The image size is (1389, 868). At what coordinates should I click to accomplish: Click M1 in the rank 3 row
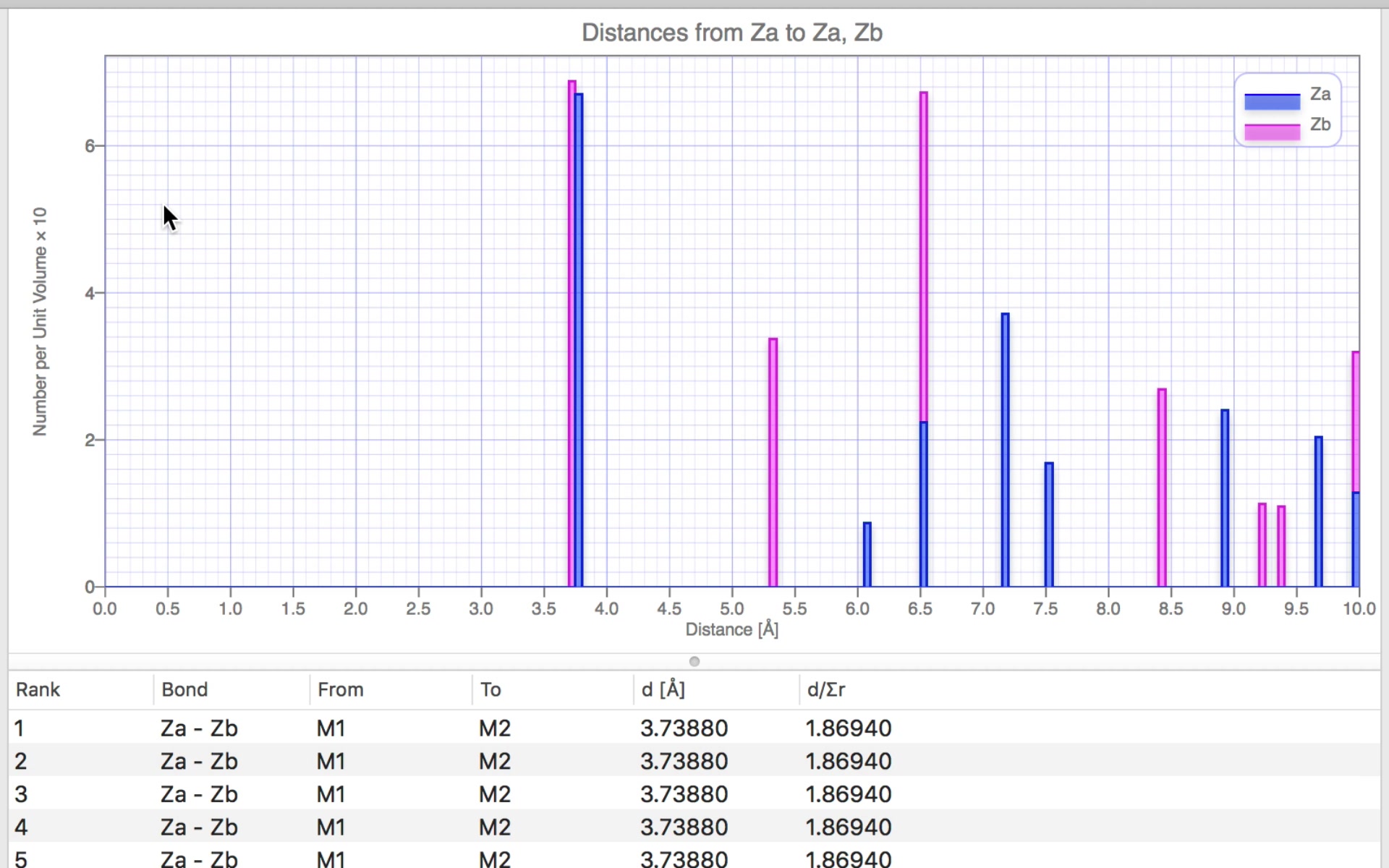[331, 793]
